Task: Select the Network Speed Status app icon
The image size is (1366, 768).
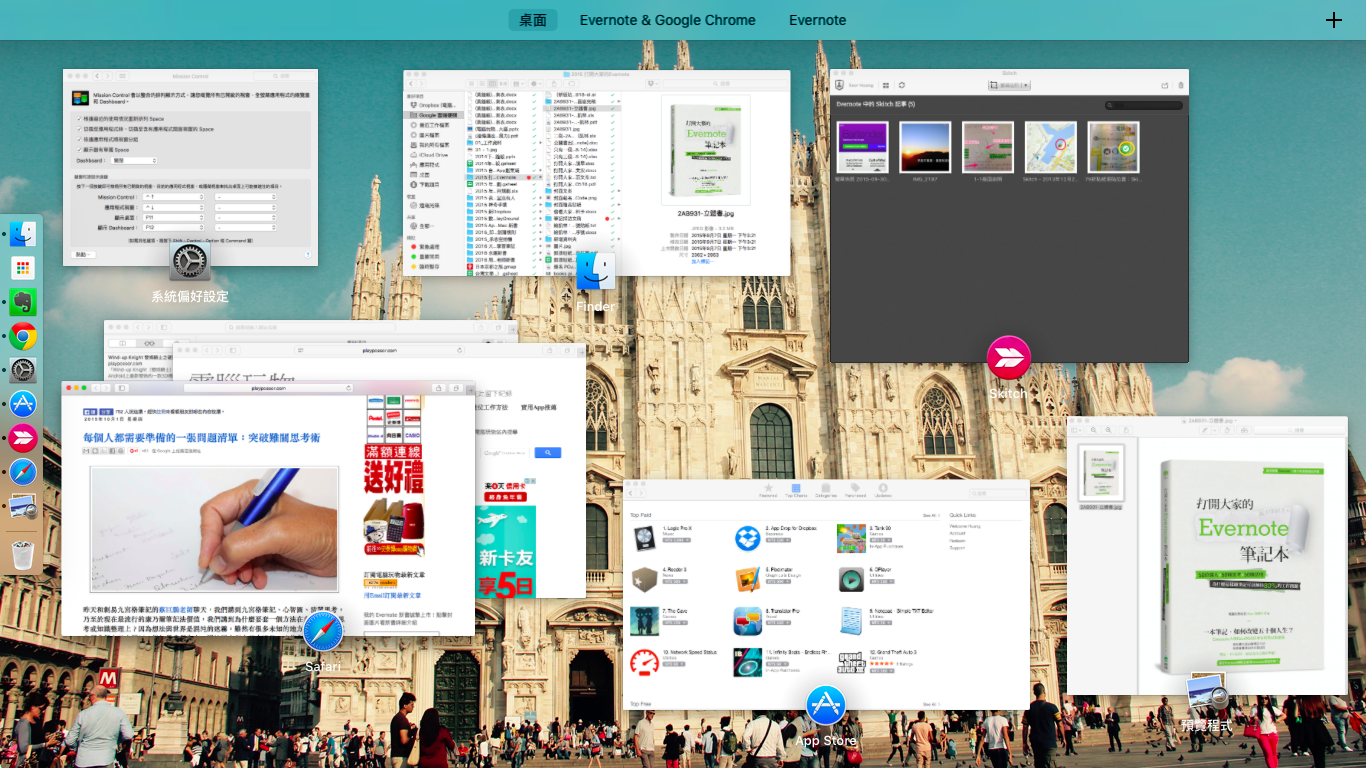Action: [x=644, y=662]
